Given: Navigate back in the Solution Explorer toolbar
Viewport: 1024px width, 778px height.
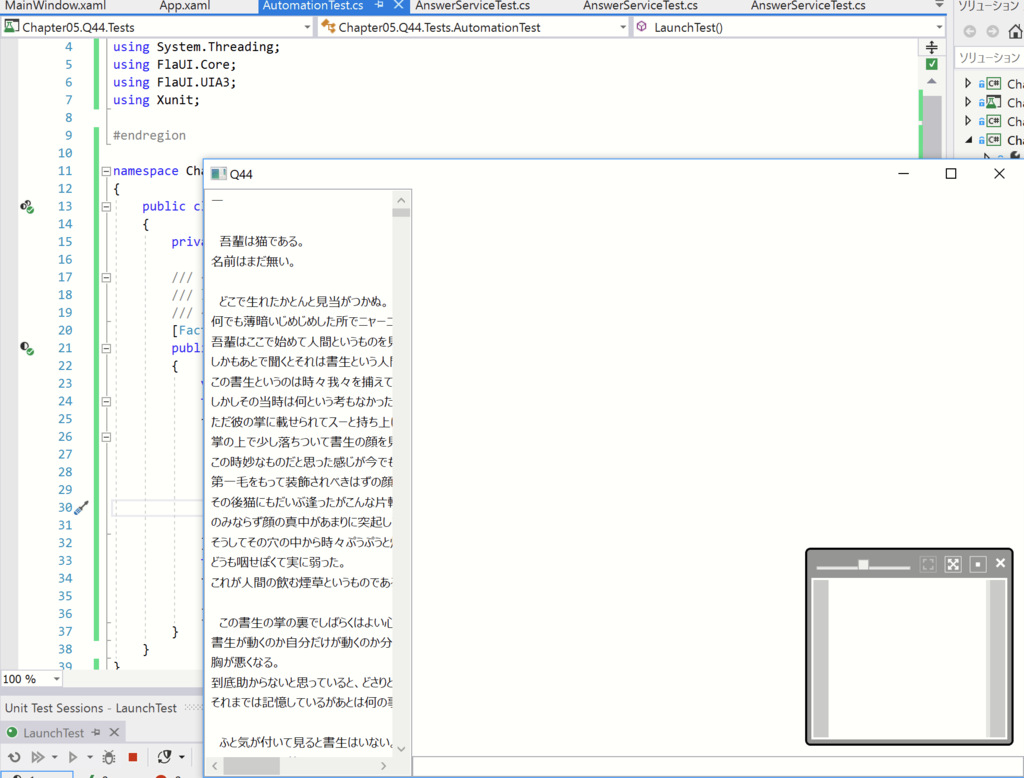Looking at the screenshot, I should click(970, 31).
